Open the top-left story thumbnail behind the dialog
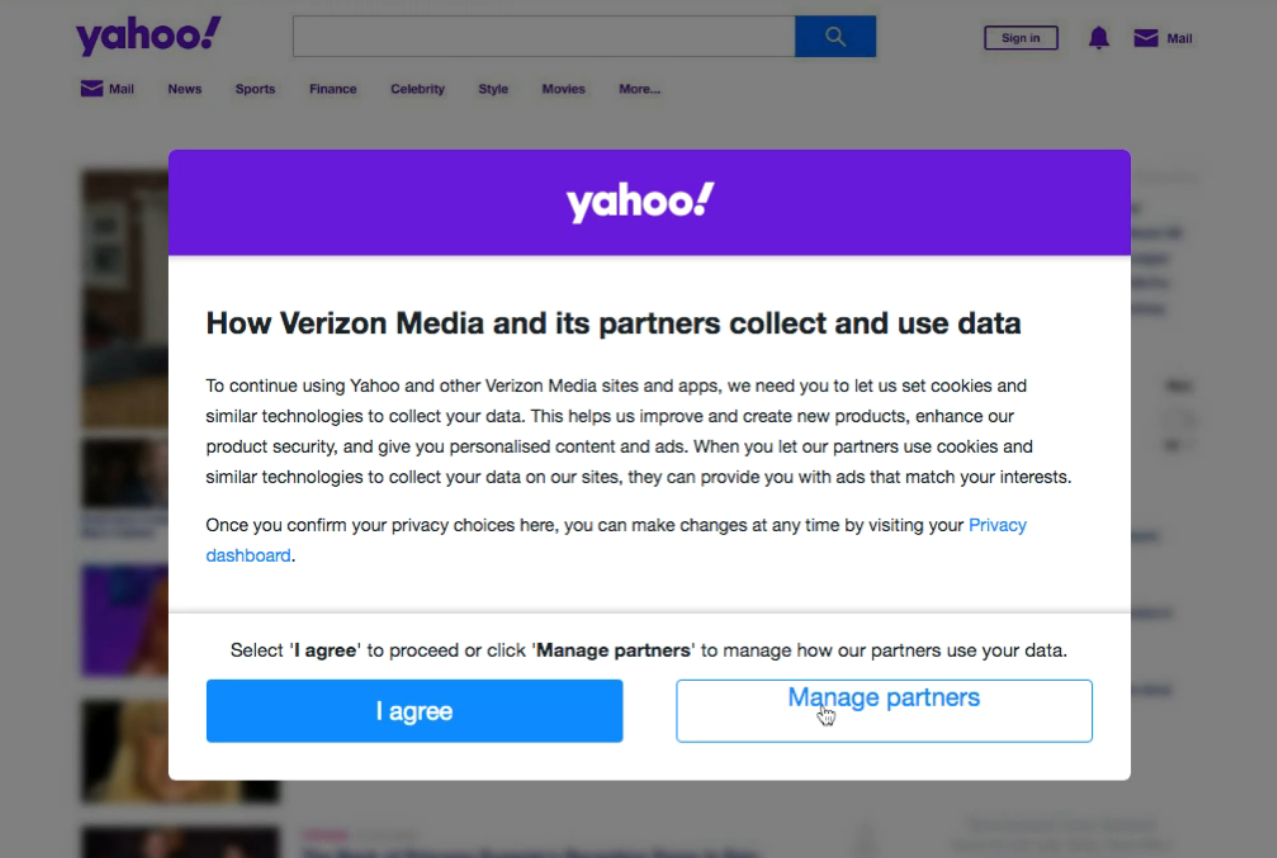The height and width of the screenshot is (858, 1277). (x=124, y=300)
